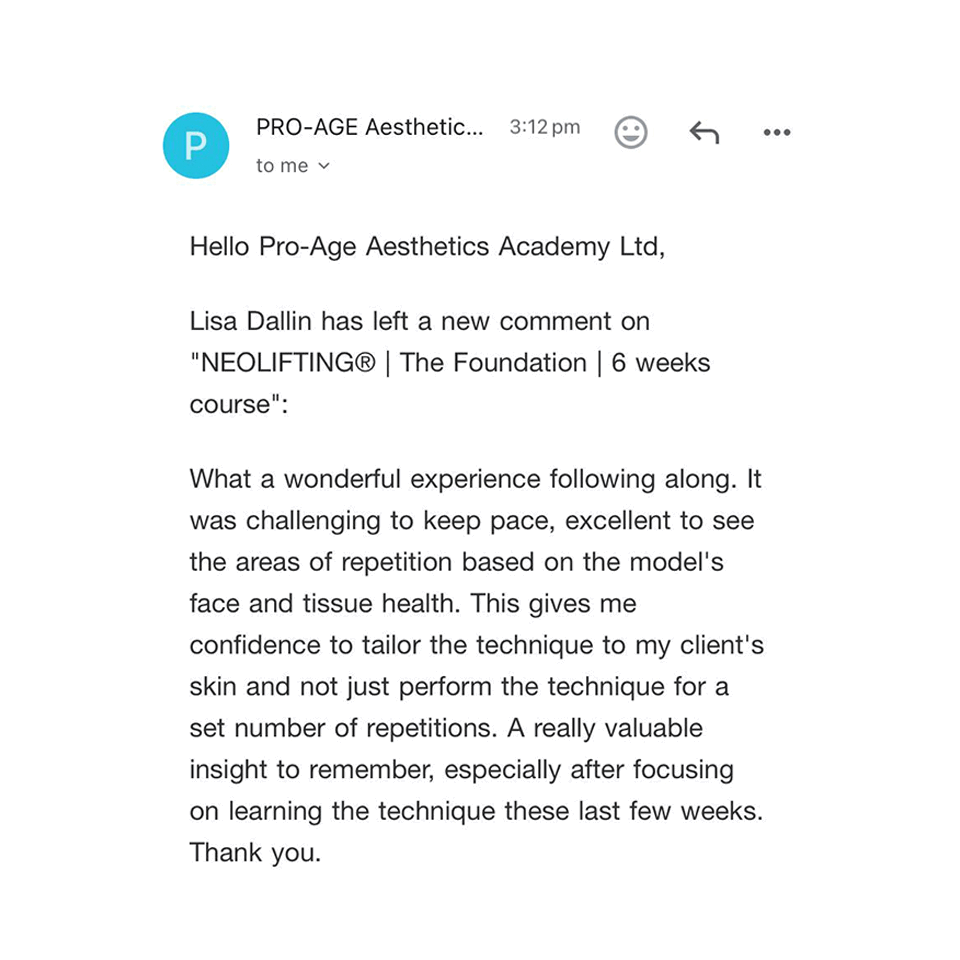
Task: Click "The Foundation" in the course title
Action: [493, 363]
